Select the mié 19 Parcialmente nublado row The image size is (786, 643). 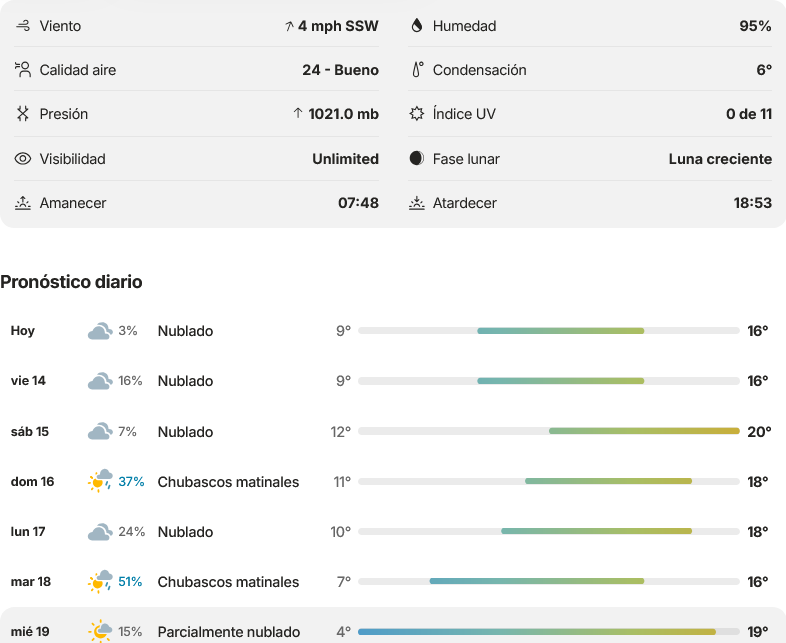pos(393,626)
